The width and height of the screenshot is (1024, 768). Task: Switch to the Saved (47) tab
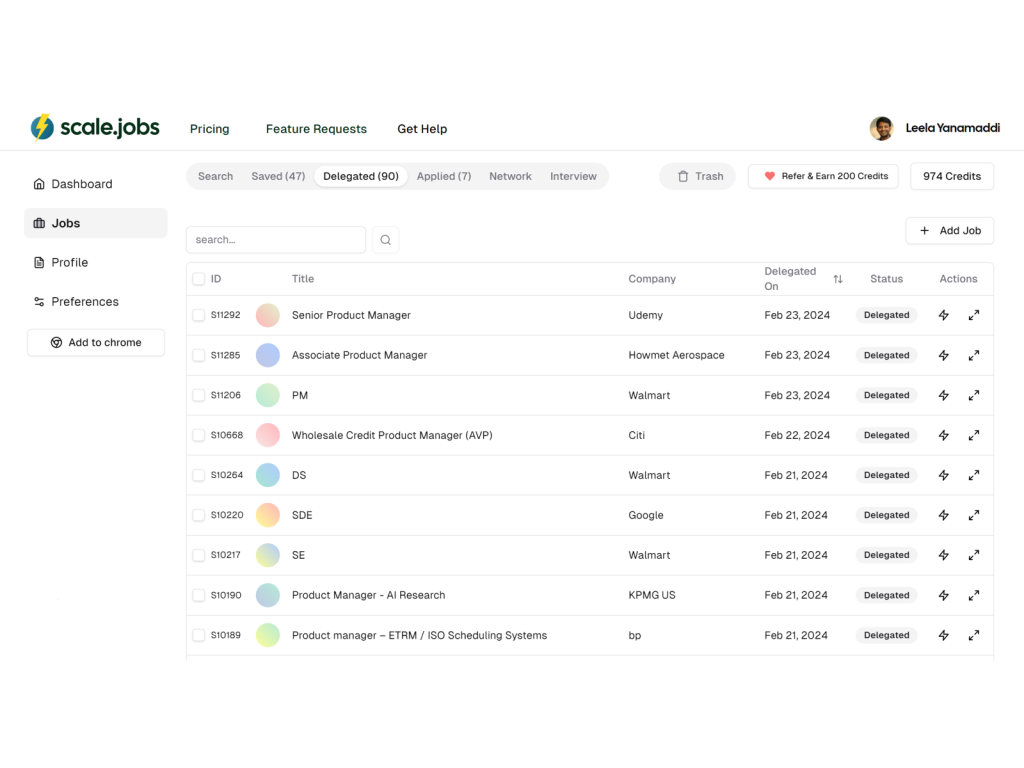(x=278, y=176)
